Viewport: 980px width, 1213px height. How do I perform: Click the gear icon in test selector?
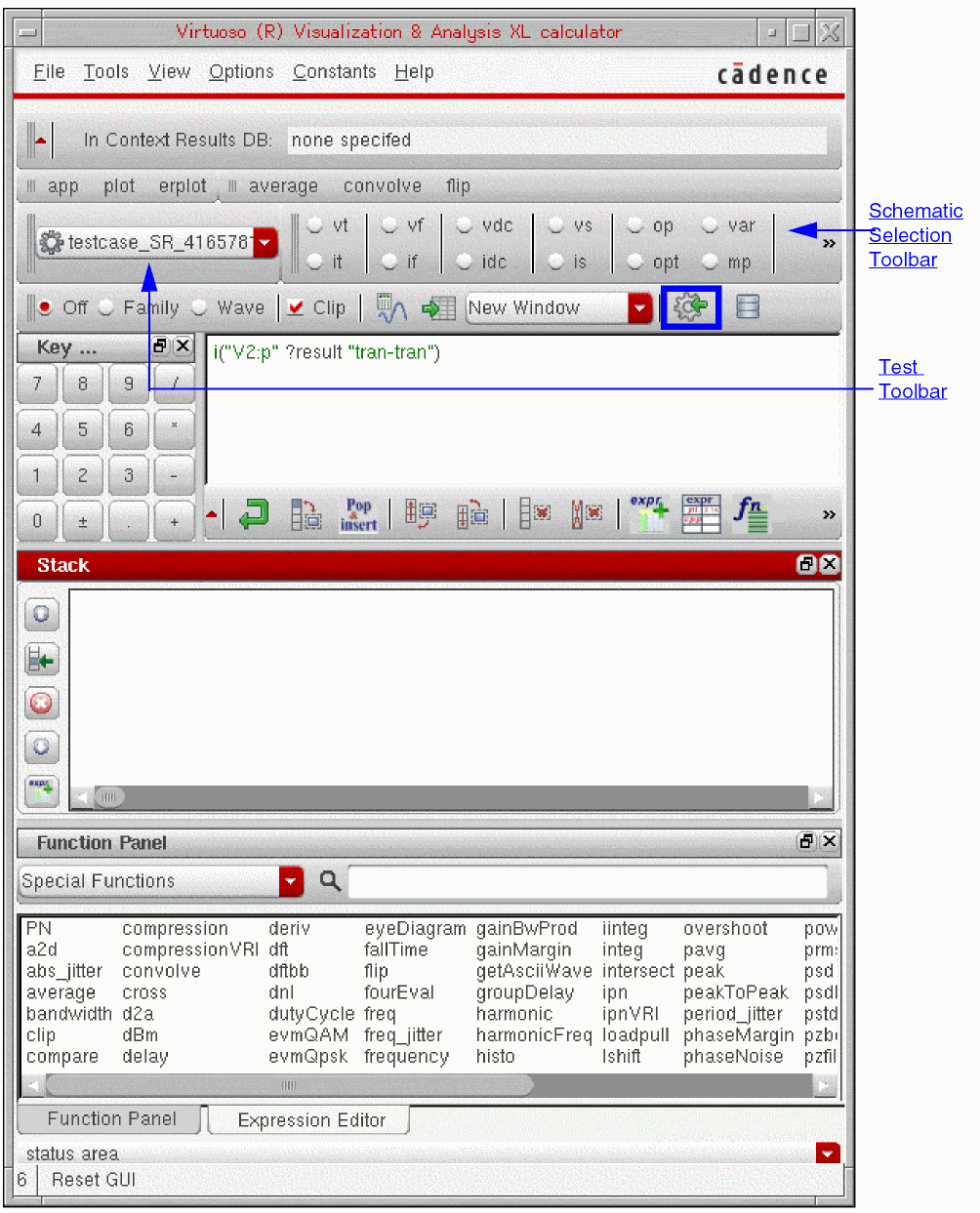click(x=51, y=242)
